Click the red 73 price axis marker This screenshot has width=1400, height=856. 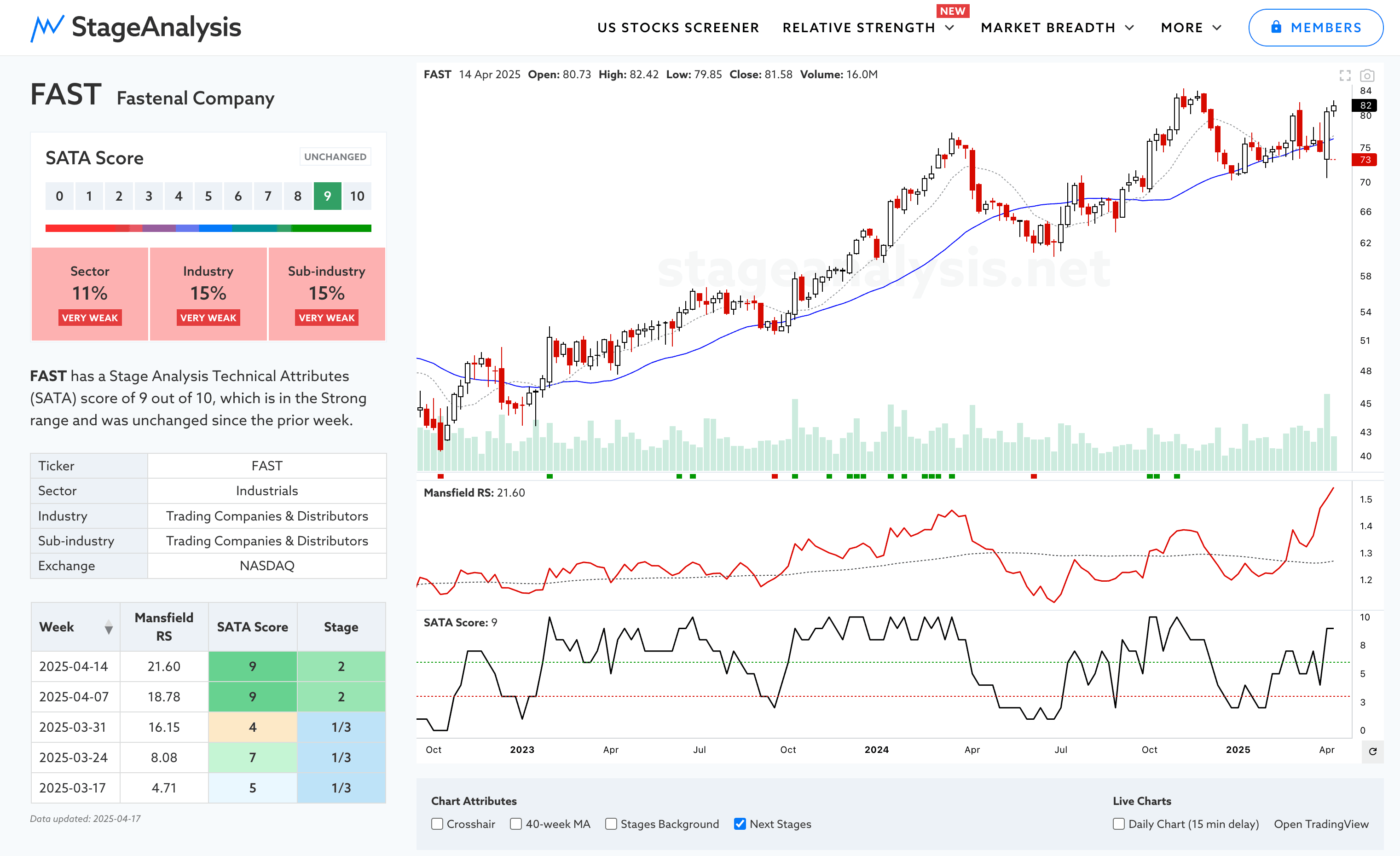coord(1364,160)
